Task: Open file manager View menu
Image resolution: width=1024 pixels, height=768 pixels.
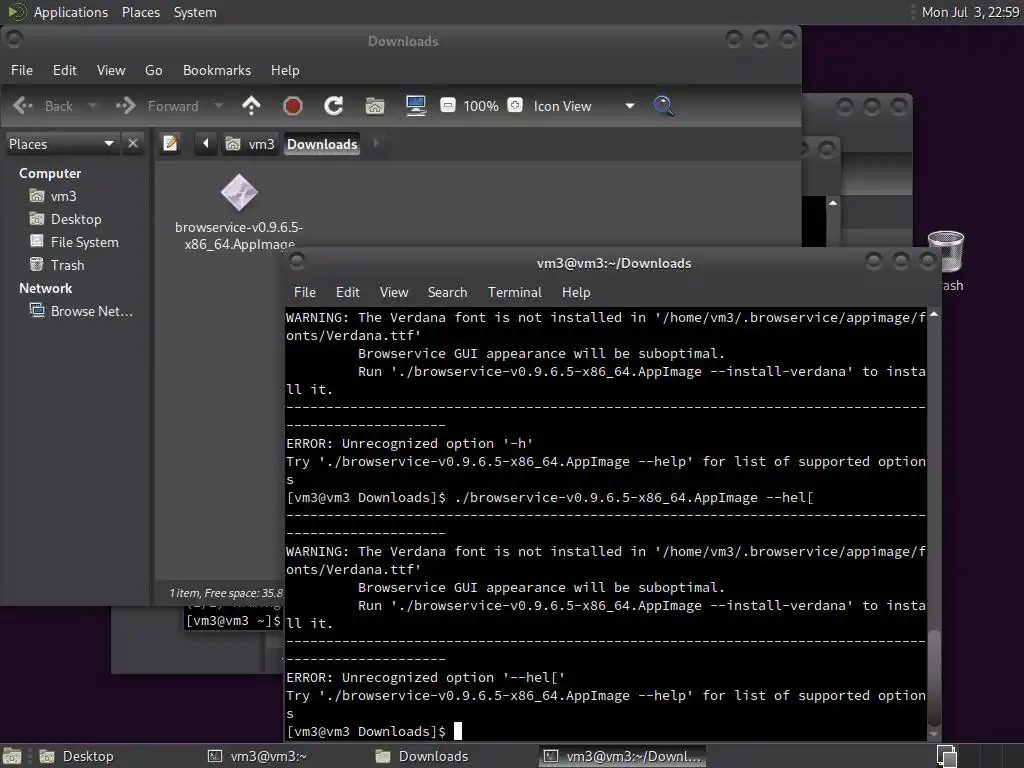Action: point(111,70)
